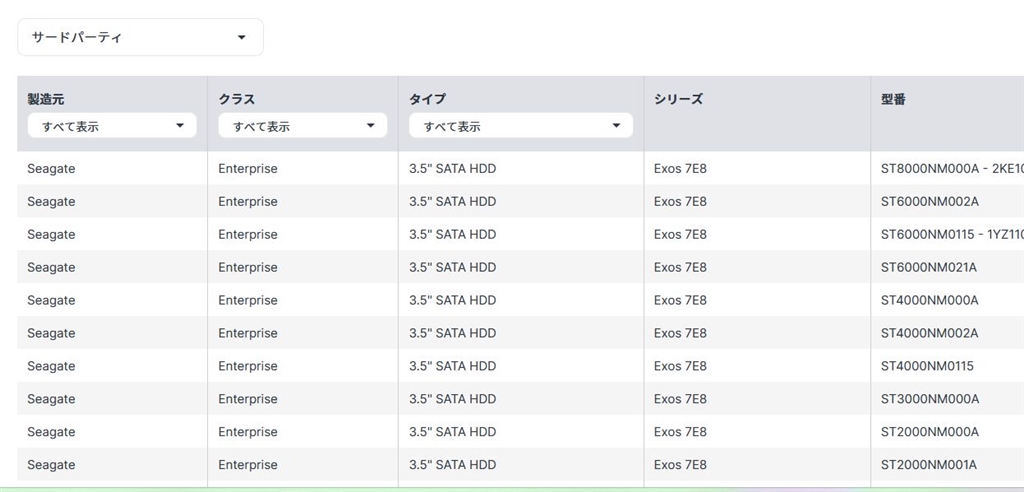Image resolution: width=1024 pixels, height=492 pixels.
Task: Click the クラス column header label
Action: 236,99
